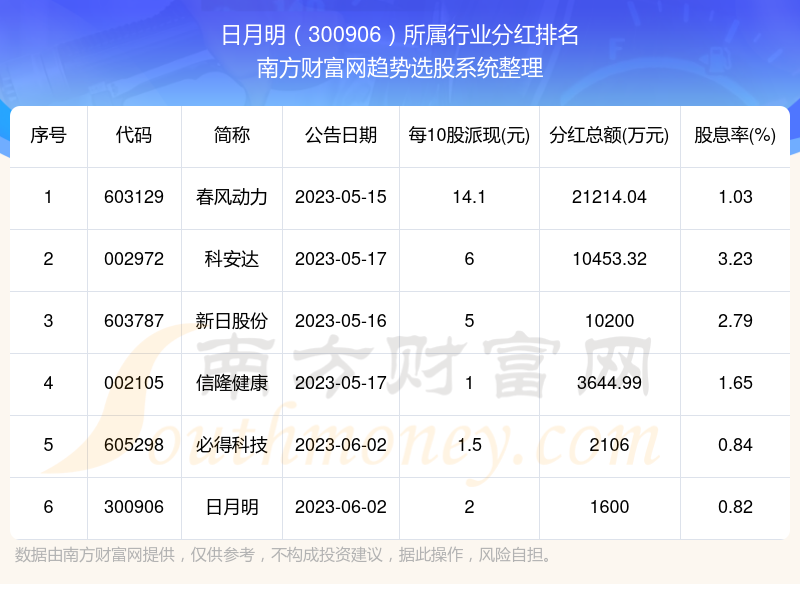Screen dimensions: 800x606
Task: Click dividend yield 0.82
Action: click(x=735, y=507)
